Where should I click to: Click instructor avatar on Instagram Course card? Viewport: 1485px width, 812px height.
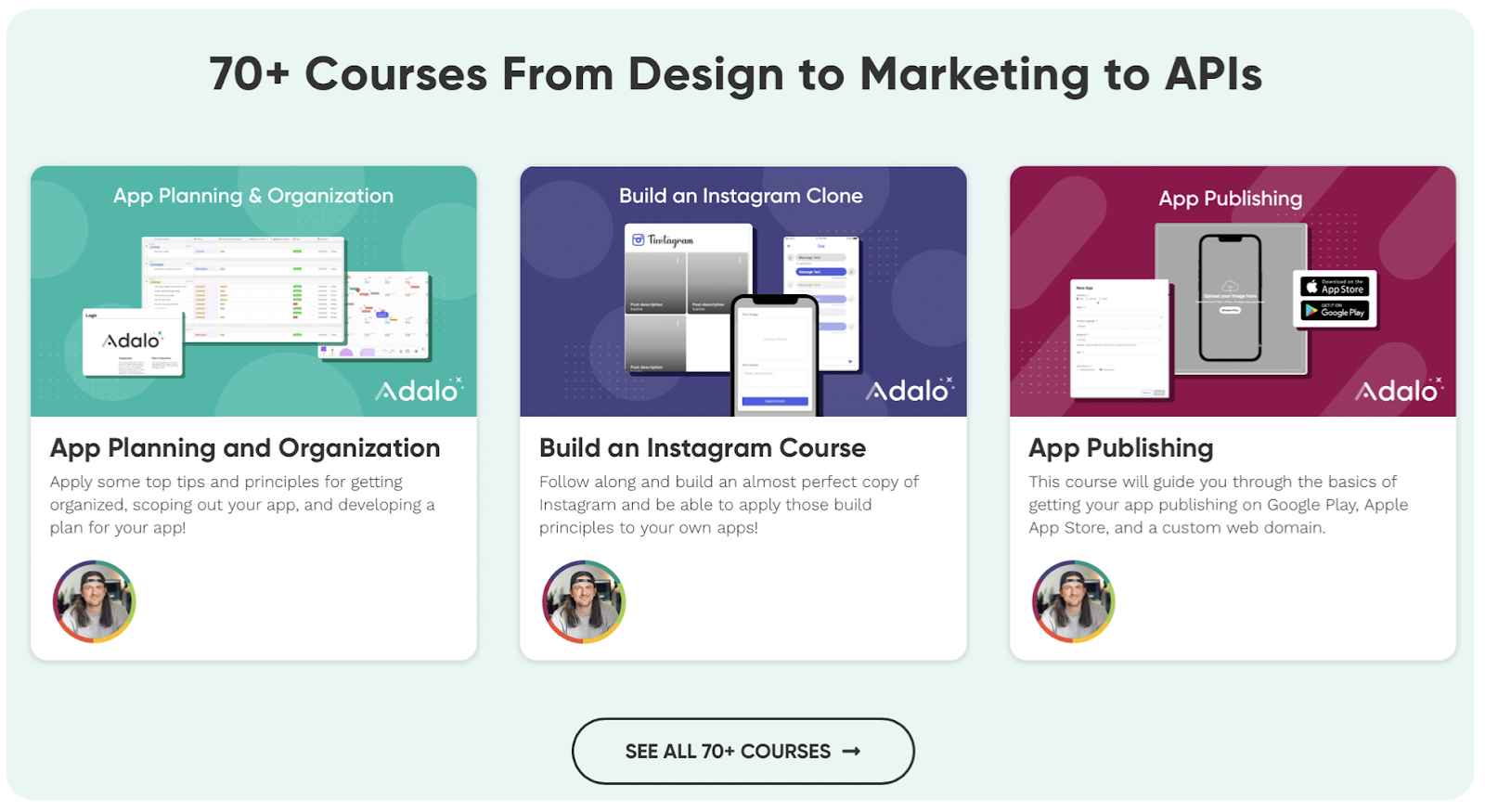coord(584,601)
